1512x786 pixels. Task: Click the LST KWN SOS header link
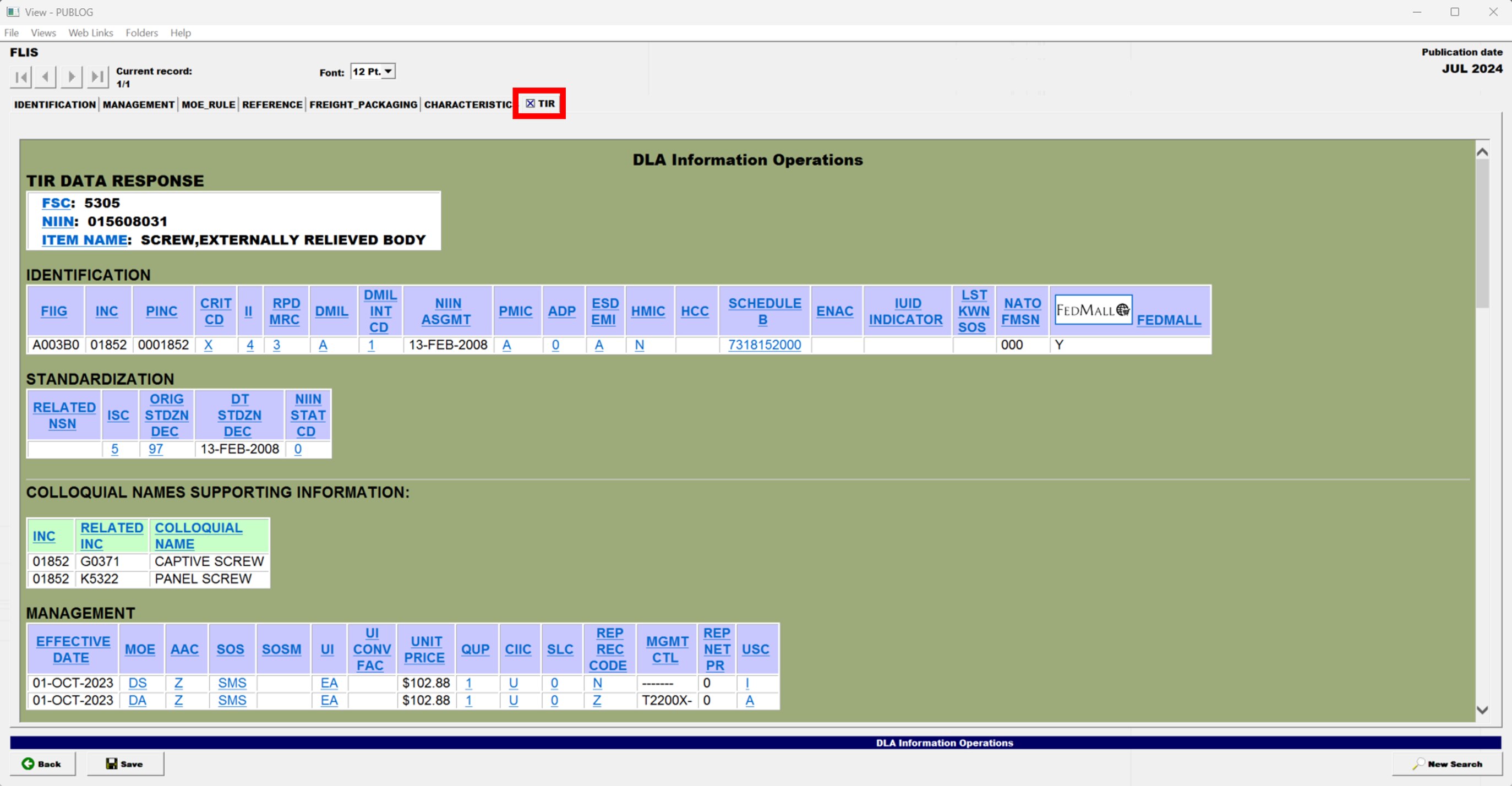[973, 311]
